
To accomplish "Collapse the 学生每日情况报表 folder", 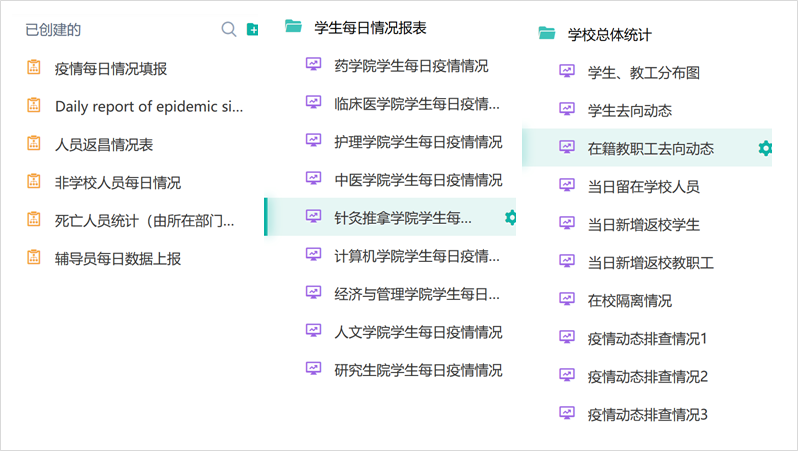I will coord(370,27).
